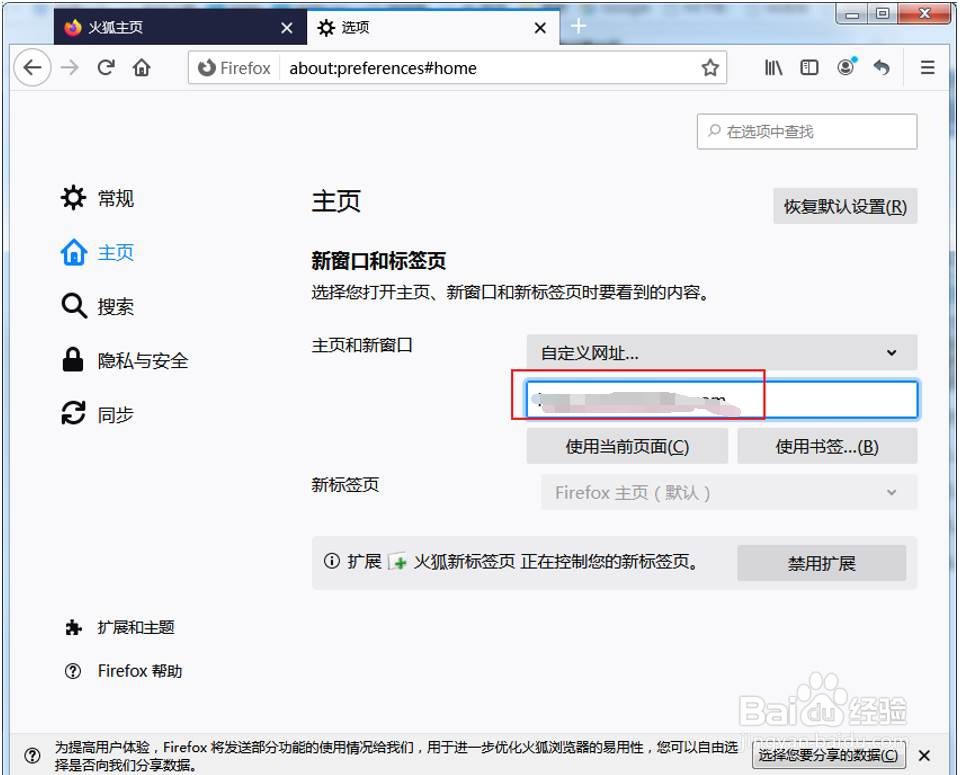Expand the 自定义网址 homepage dropdown
Image resolution: width=963 pixels, height=775 pixels.
(722, 352)
